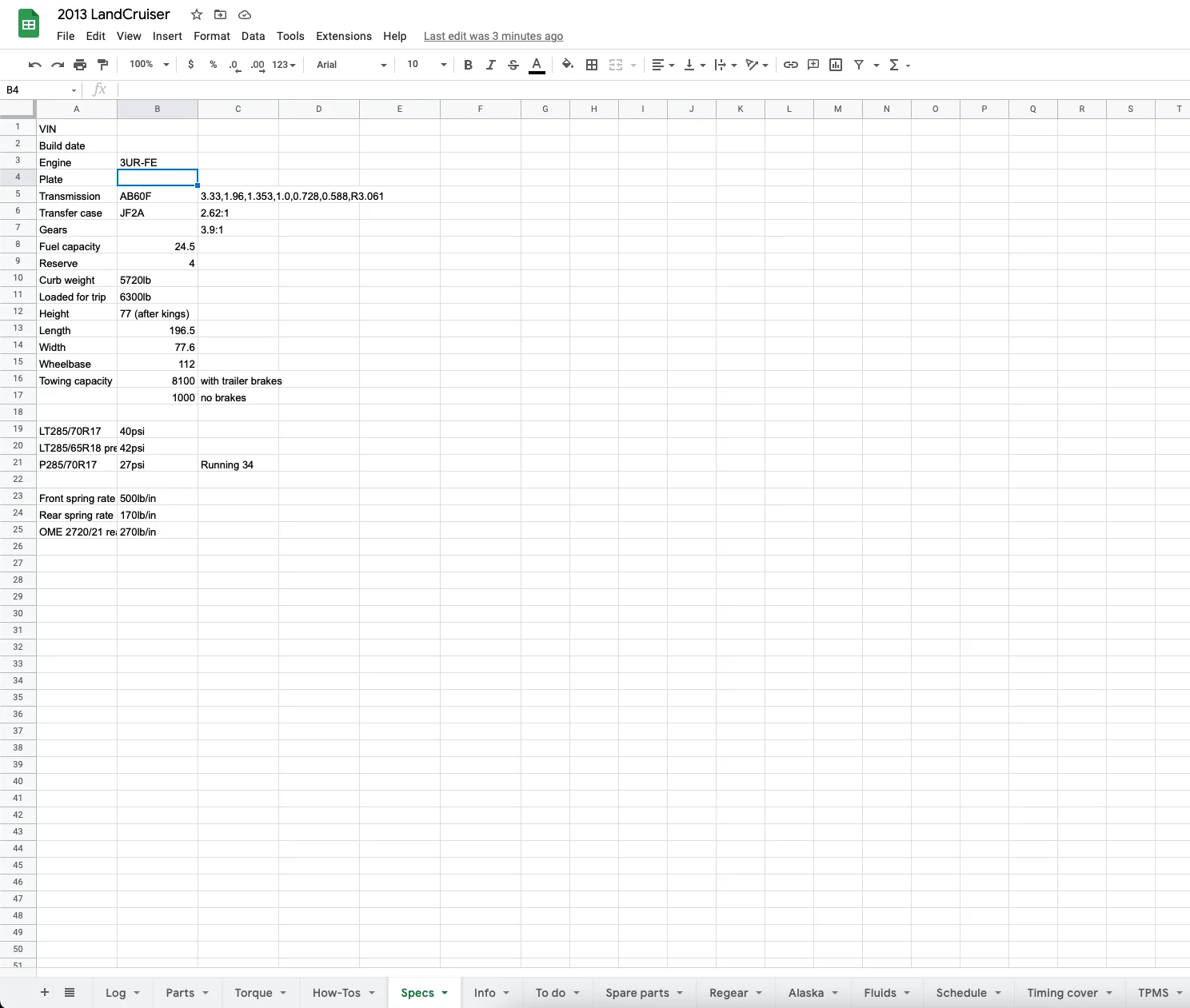This screenshot has height=1008, width=1190.
Task: Open the Data menu
Action: click(x=253, y=36)
